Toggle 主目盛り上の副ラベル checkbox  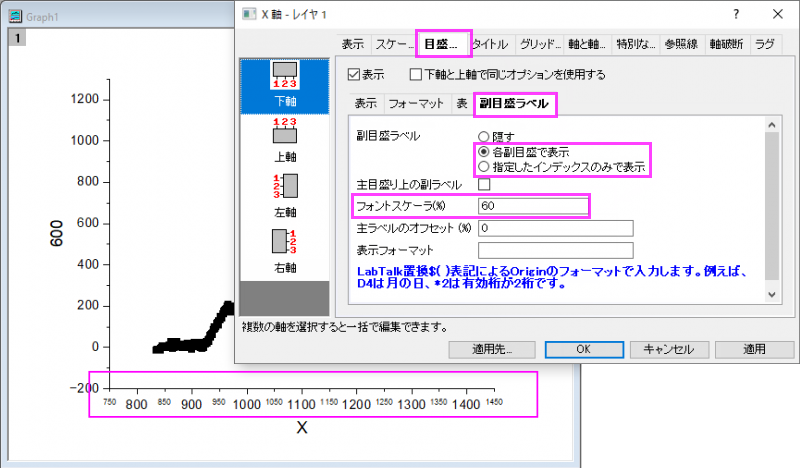[x=484, y=184]
